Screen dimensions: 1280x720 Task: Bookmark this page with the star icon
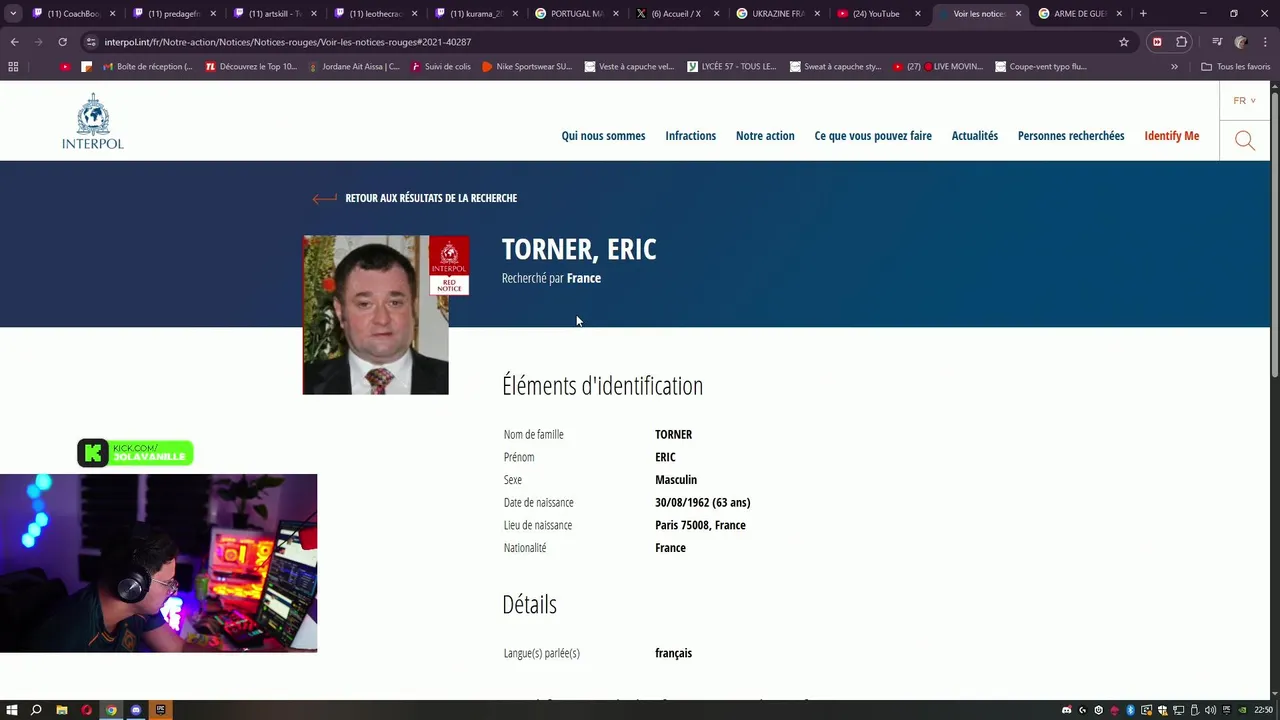(1124, 42)
